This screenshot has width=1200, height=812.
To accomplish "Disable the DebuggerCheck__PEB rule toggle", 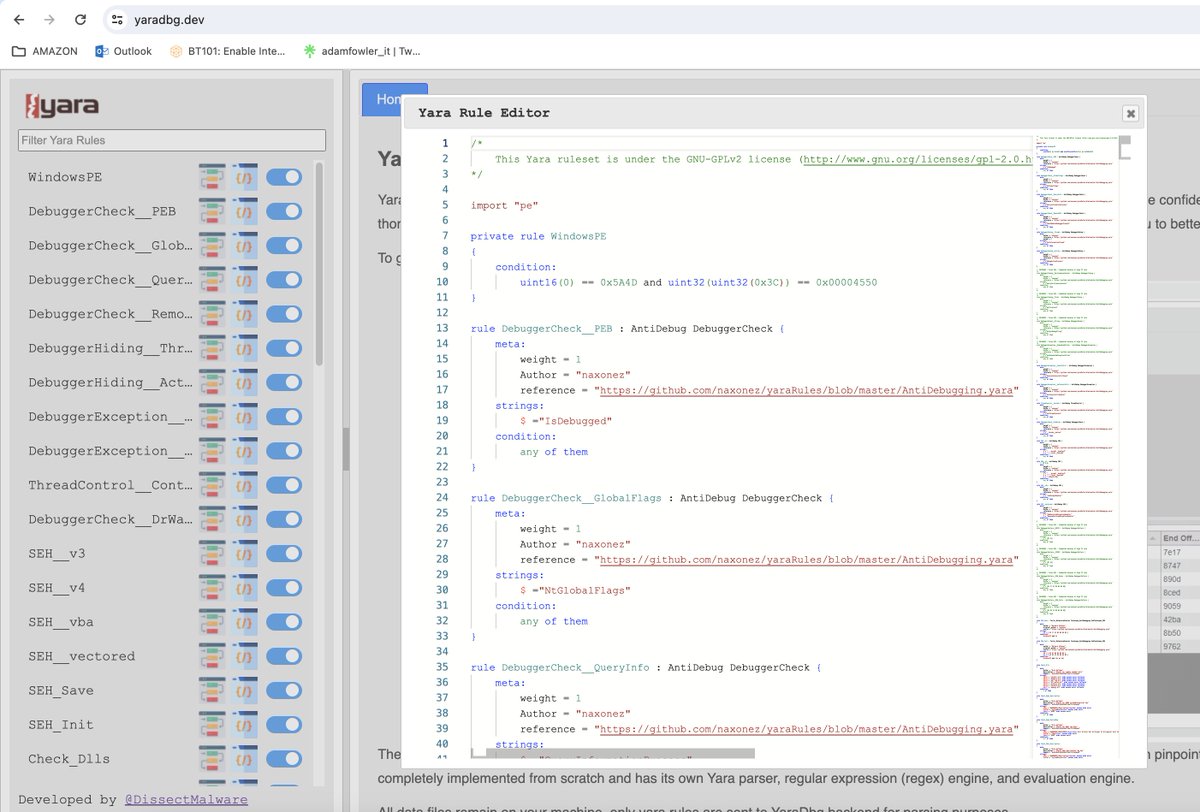I will pyautogui.click(x=284, y=211).
